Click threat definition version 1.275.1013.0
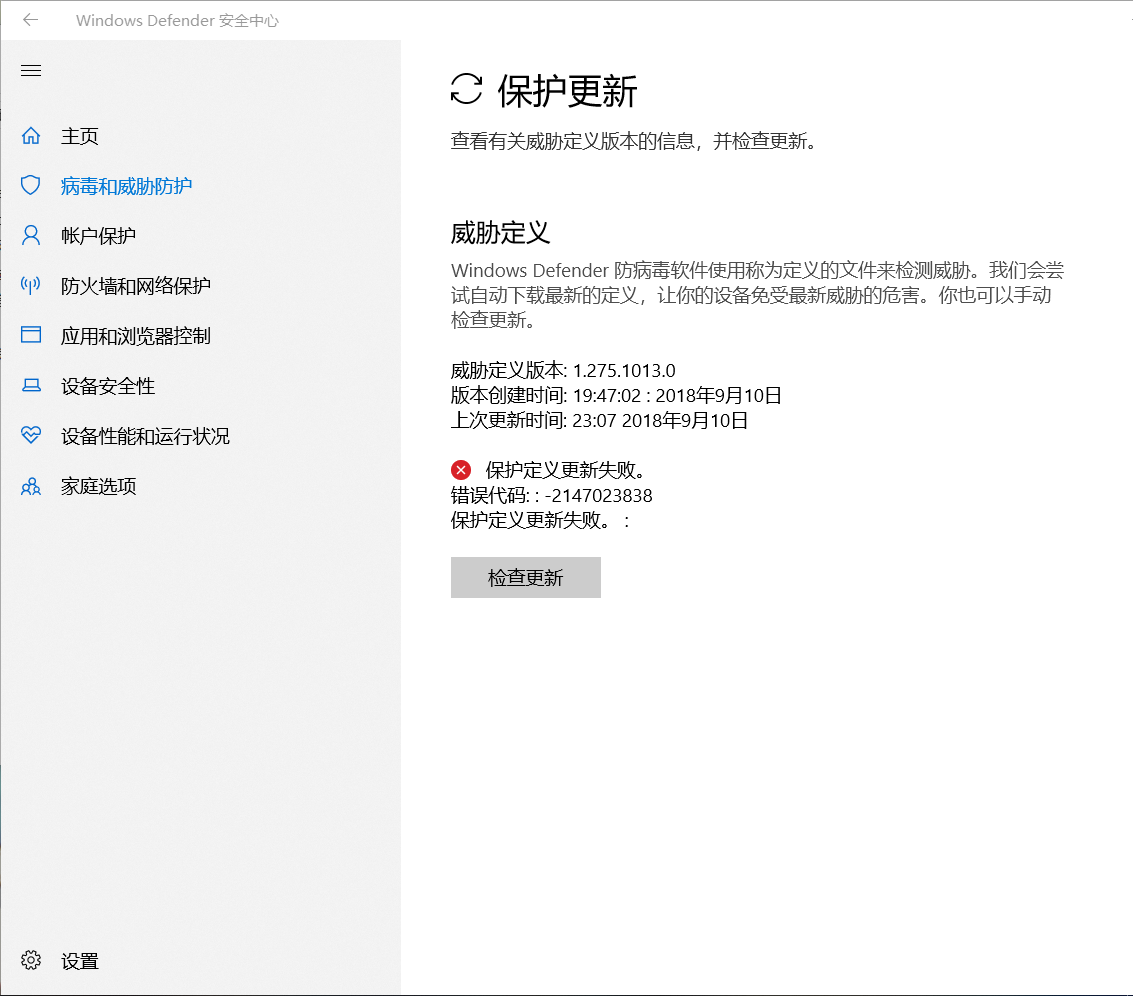Screen dimensions: 1133x996 (563, 370)
